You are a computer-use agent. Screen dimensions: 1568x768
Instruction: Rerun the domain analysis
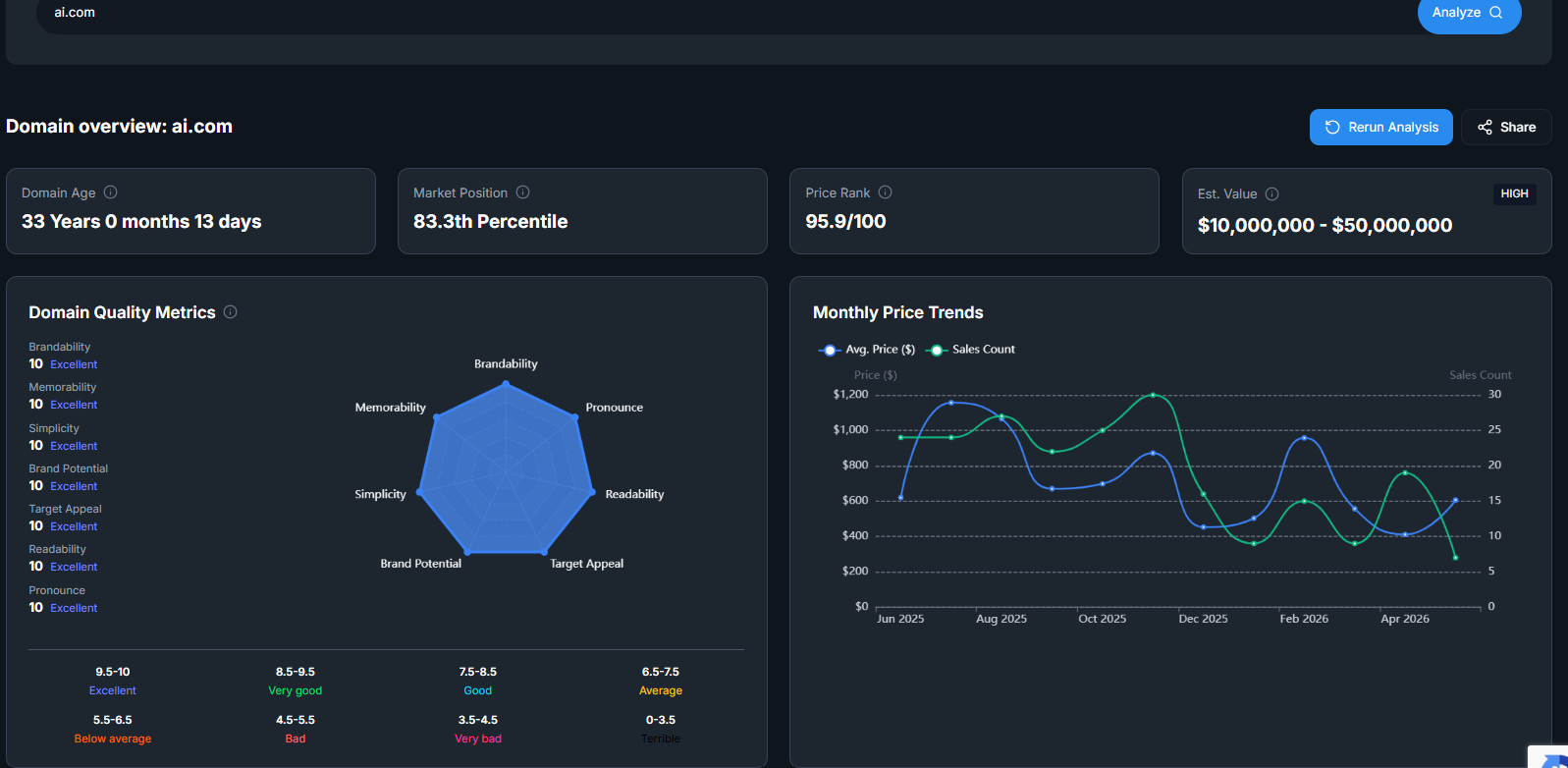(1381, 128)
